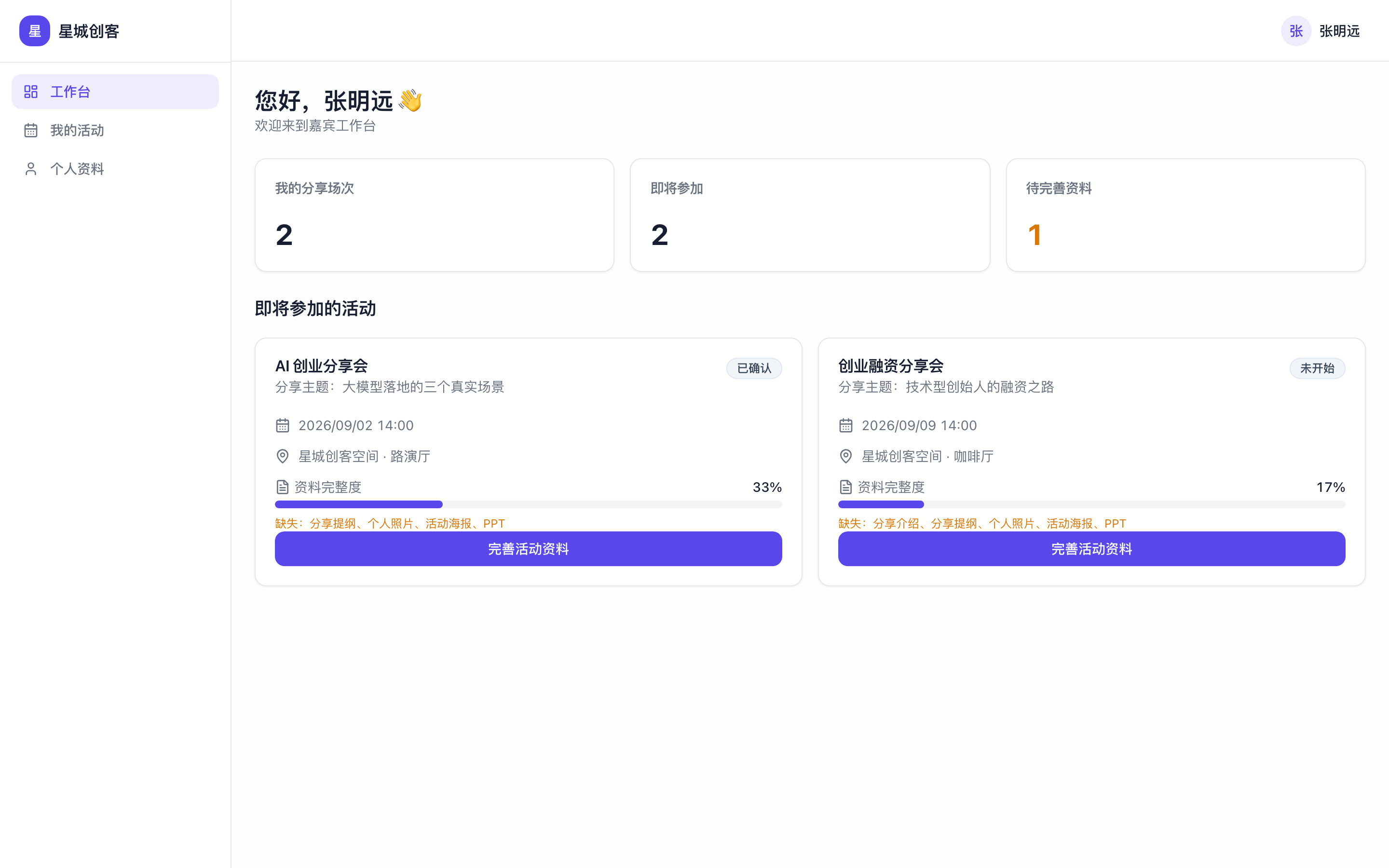Go to 我的活动 menu item

115,130
